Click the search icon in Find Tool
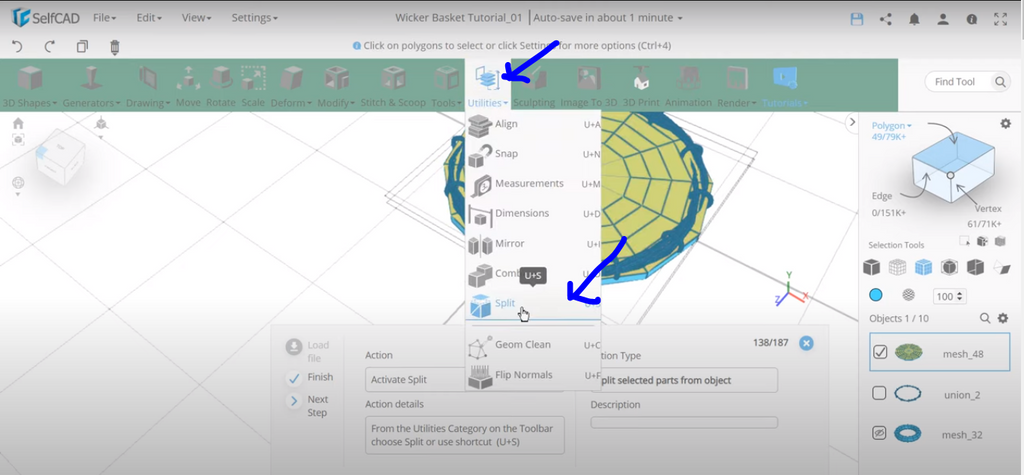1024x475 pixels. (1000, 82)
